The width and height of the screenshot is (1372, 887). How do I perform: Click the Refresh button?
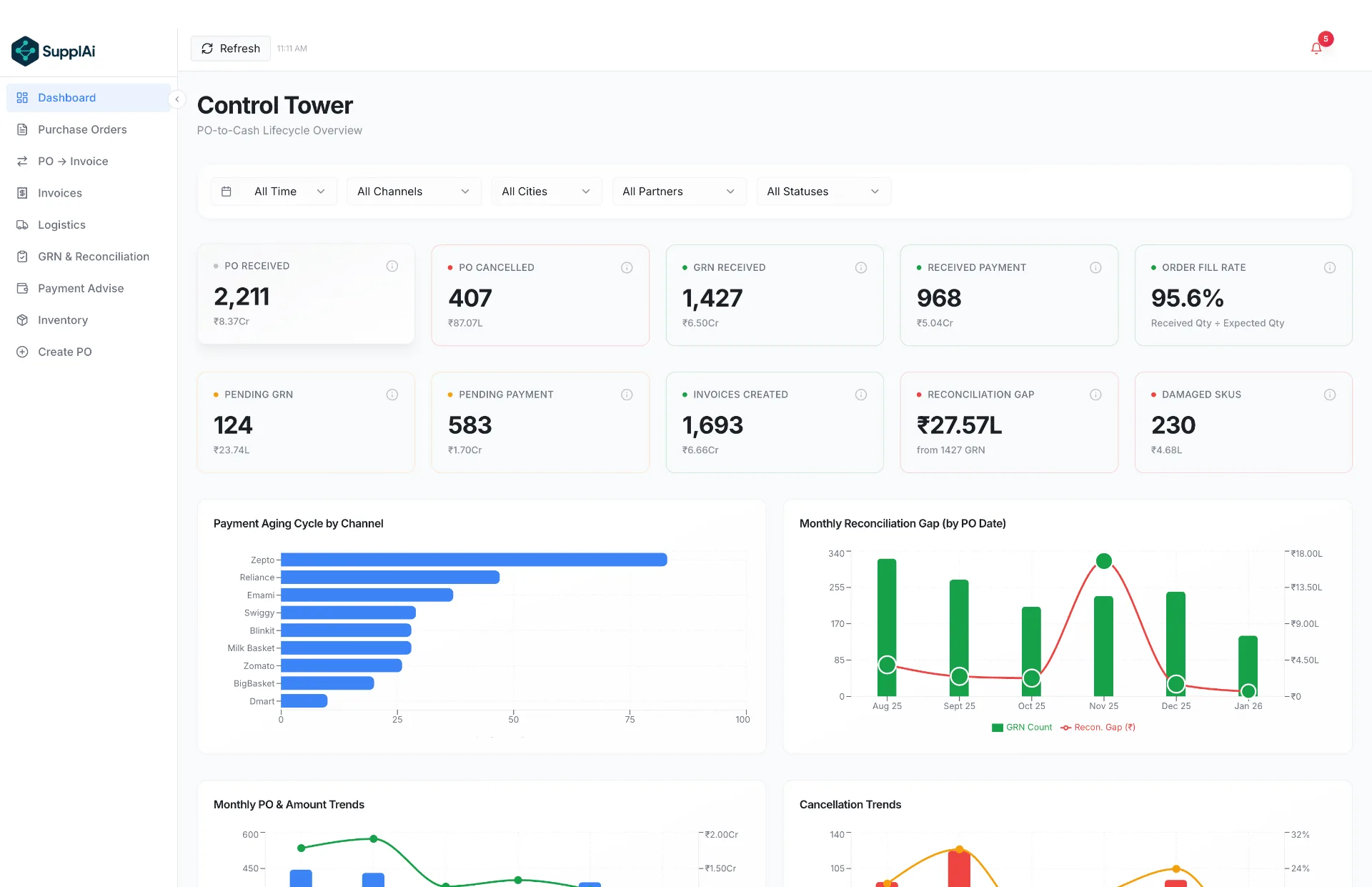click(231, 49)
